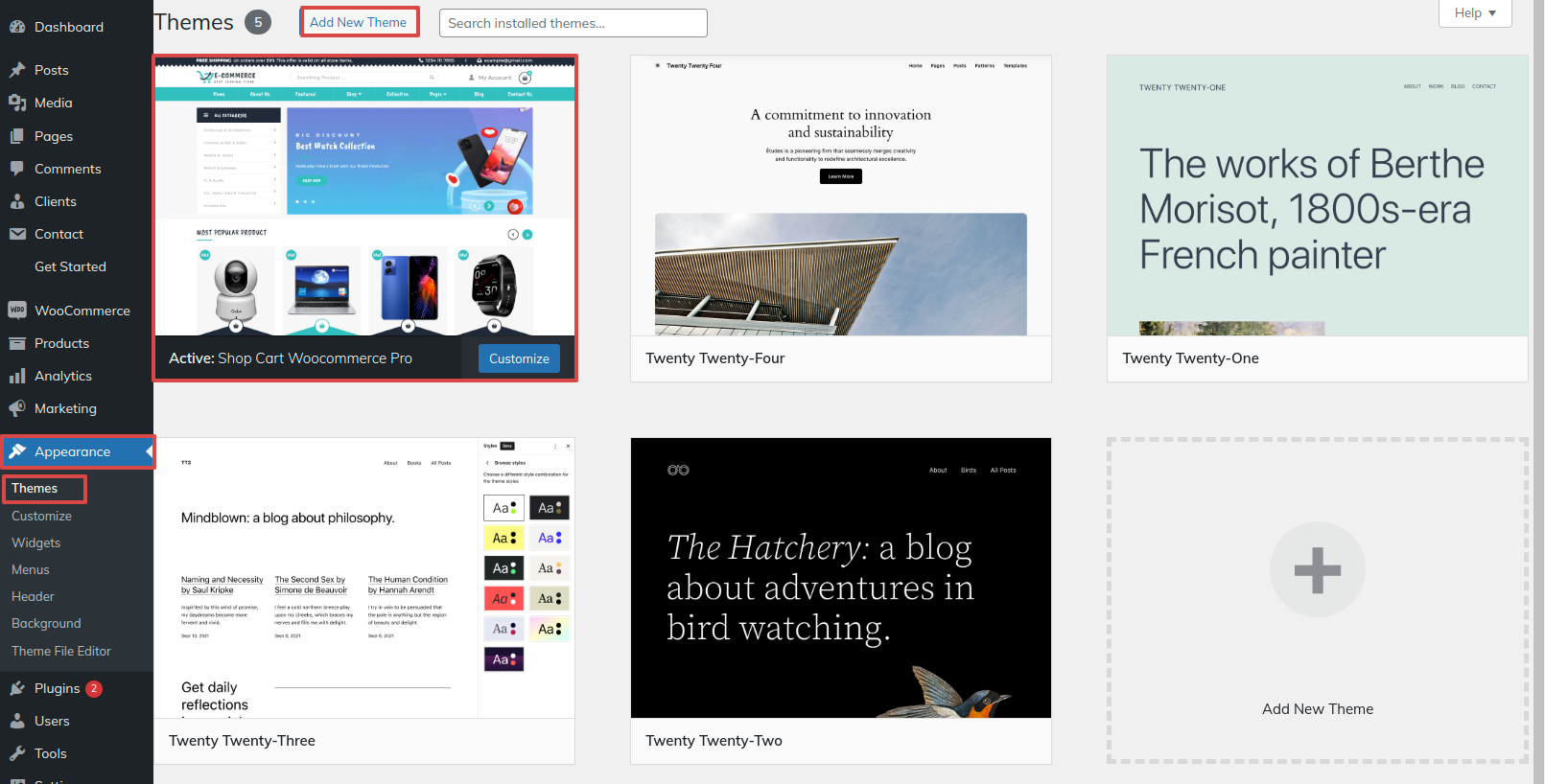
Task: Click the Media library icon
Action: [x=17, y=103]
